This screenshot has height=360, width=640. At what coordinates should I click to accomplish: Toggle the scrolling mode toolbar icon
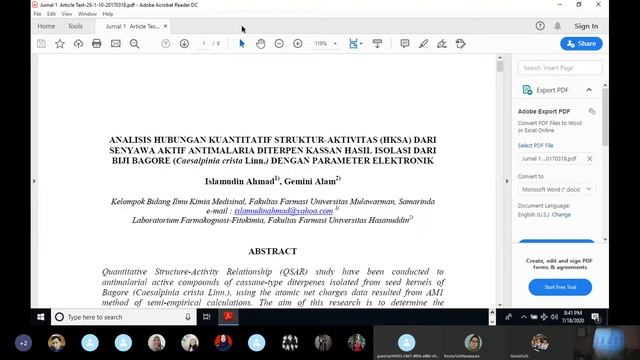(x=378, y=44)
